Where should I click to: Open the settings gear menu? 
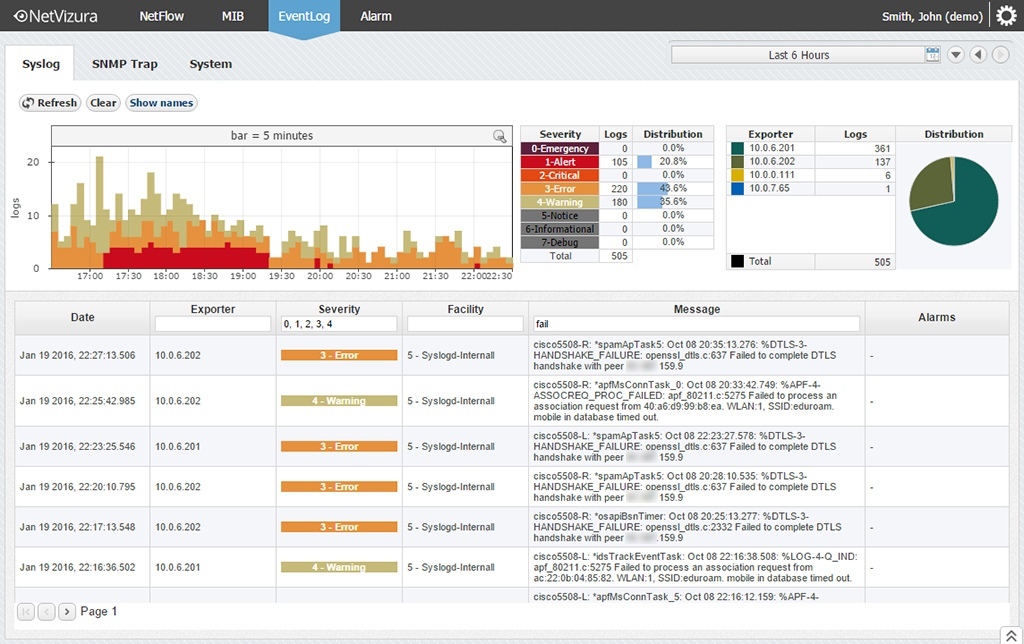click(1006, 16)
